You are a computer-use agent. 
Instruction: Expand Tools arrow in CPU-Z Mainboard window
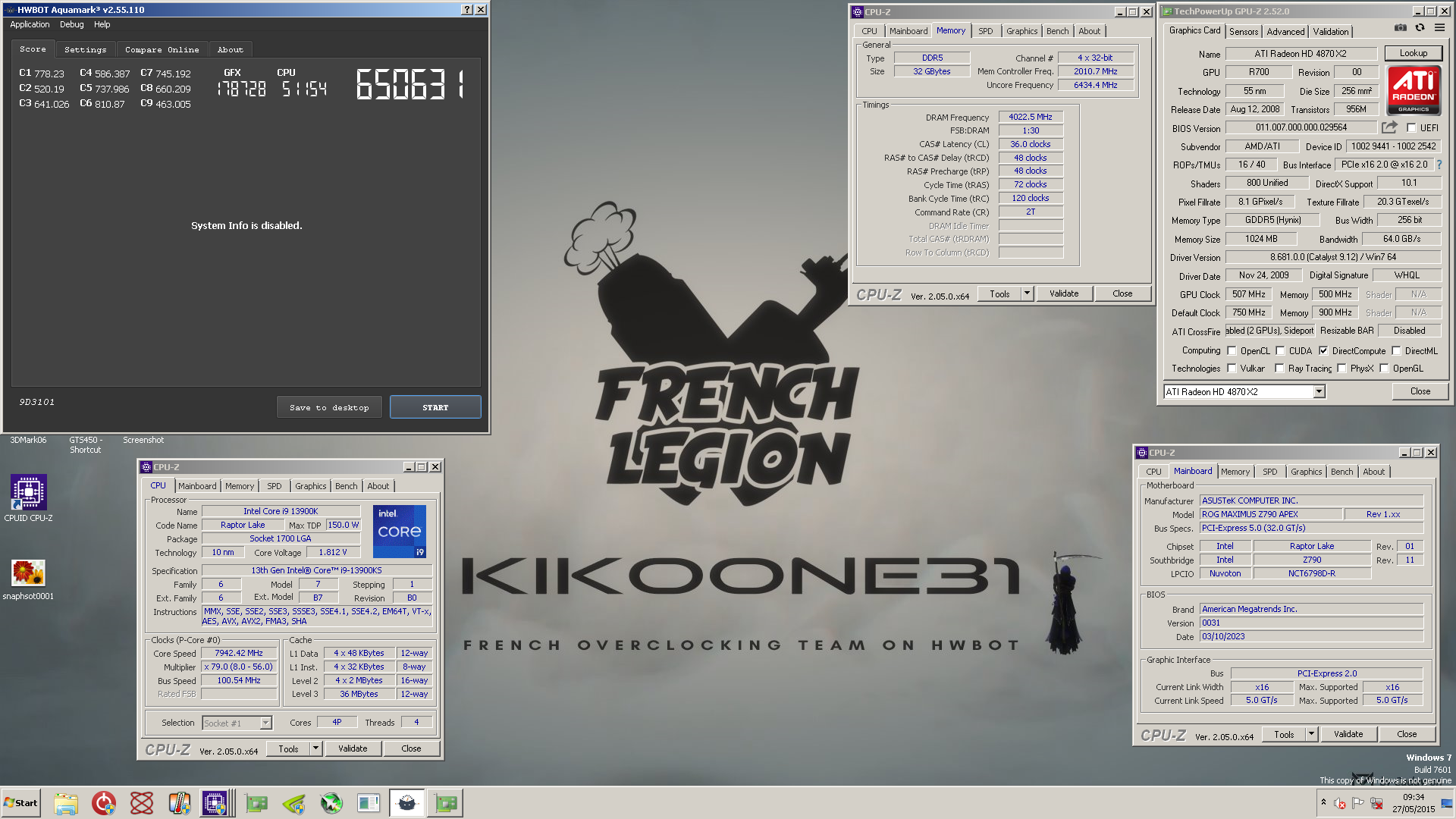[x=1311, y=734]
